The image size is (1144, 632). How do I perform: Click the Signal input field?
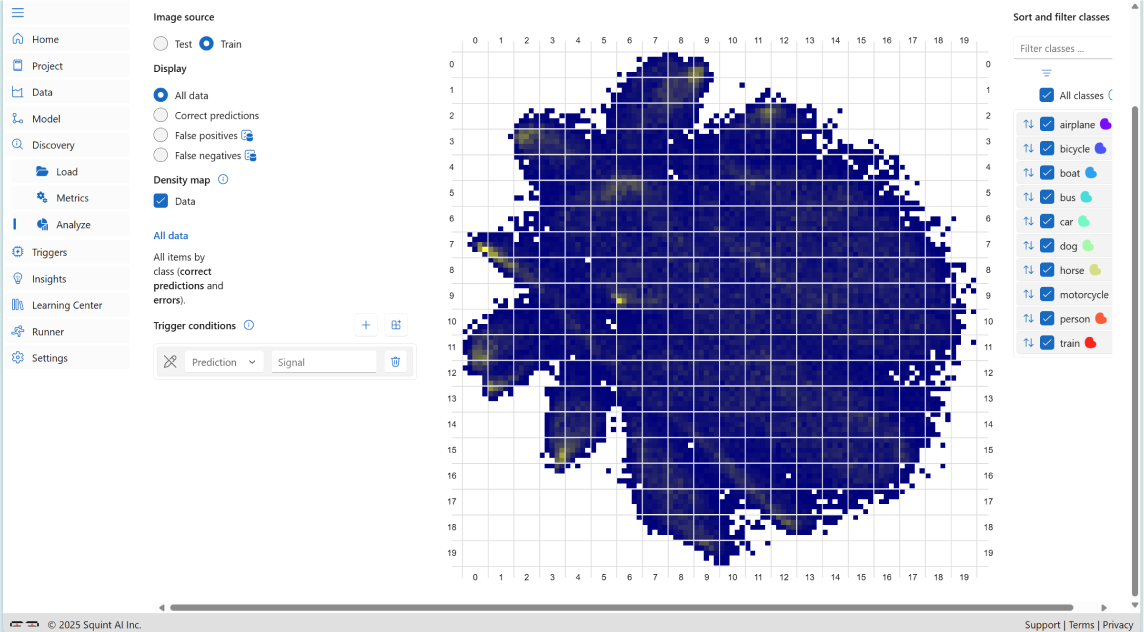tap(324, 362)
